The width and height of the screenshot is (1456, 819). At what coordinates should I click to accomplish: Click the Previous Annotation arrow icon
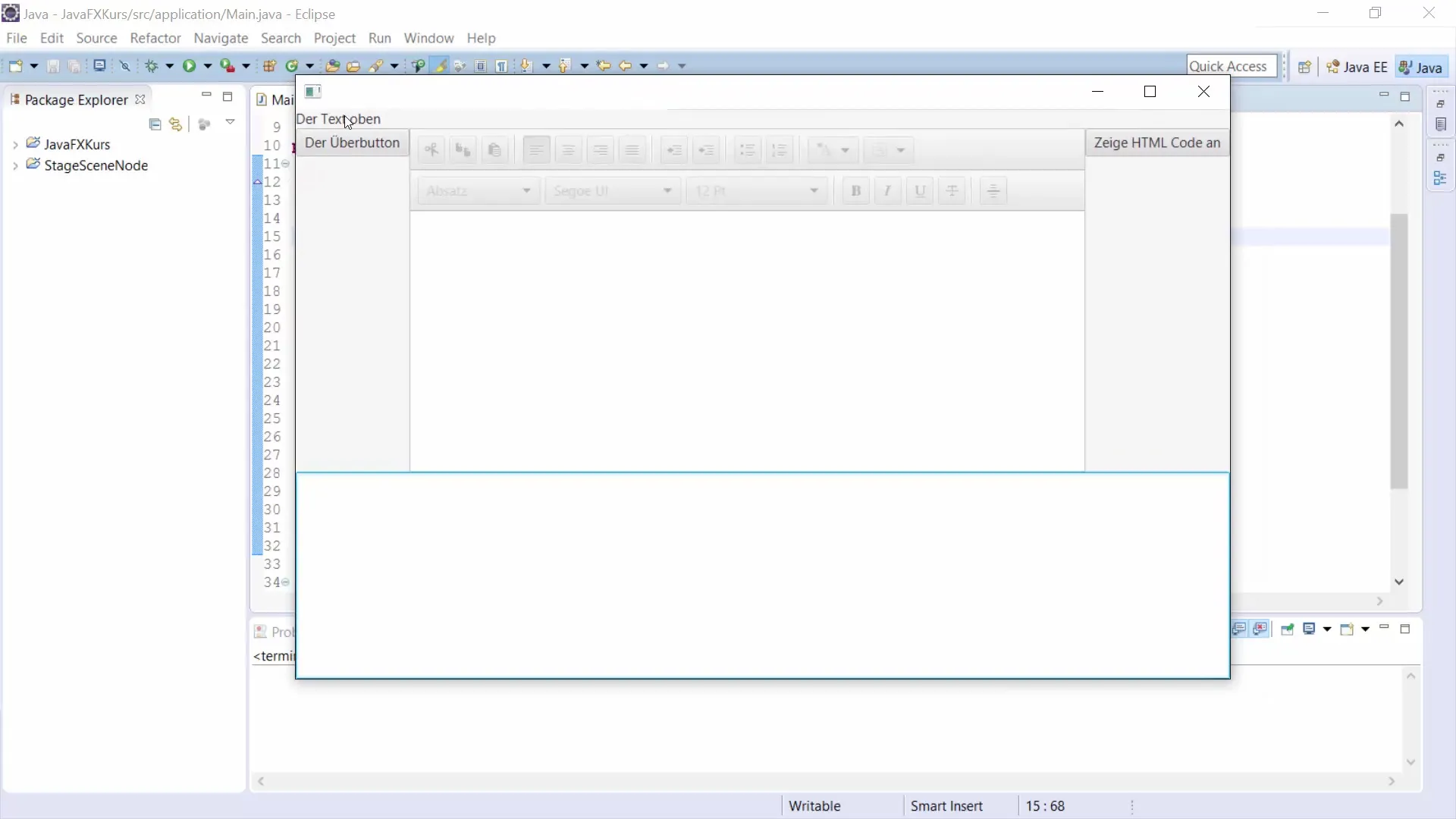point(564,66)
